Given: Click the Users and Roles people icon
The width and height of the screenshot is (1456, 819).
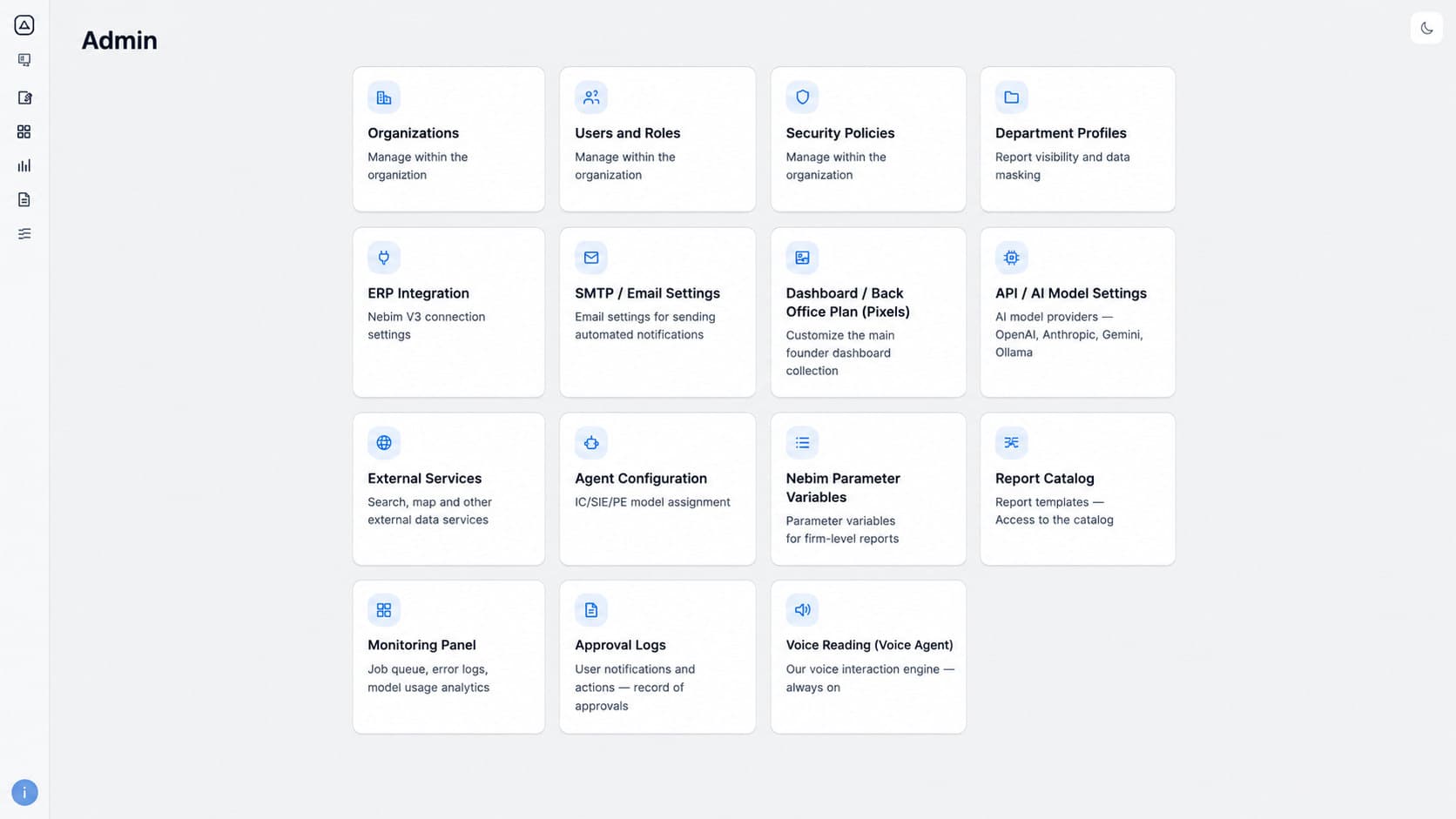Looking at the screenshot, I should (x=591, y=97).
